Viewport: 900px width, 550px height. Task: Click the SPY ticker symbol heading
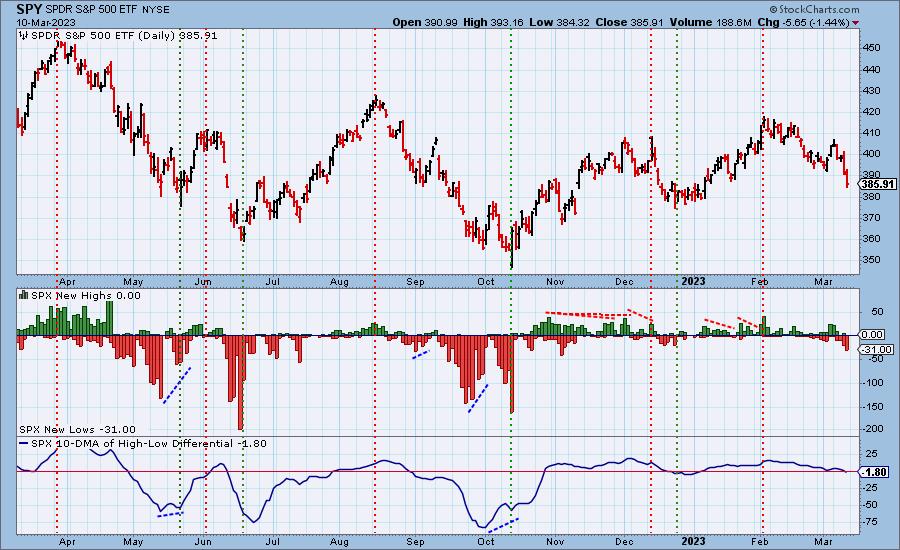pyautogui.click(x=29, y=9)
